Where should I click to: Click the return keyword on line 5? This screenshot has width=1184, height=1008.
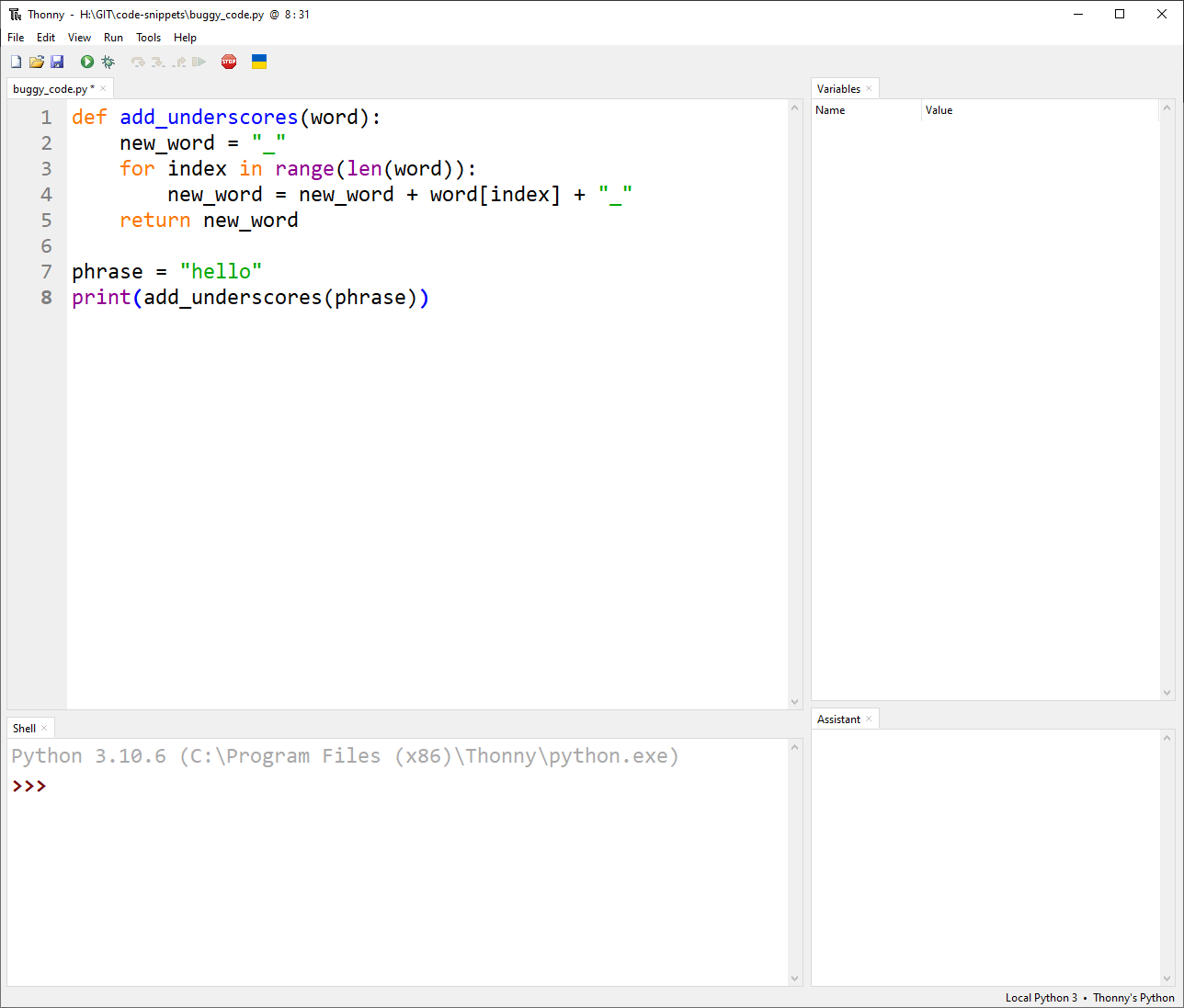click(154, 221)
